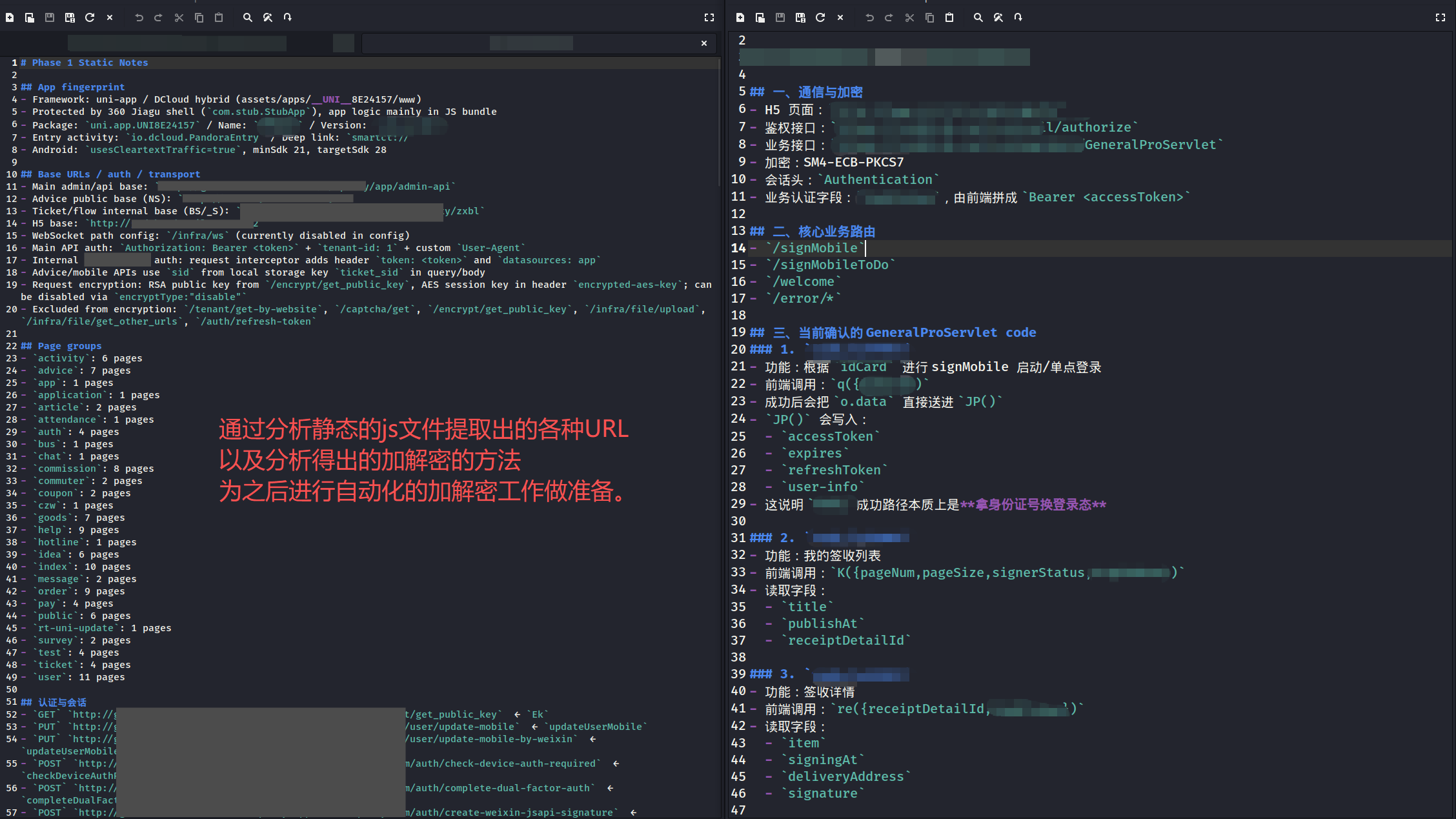Copy selection in right editor toolbar
Viewport: 1456px width, 819px height.
pos(929,17)
